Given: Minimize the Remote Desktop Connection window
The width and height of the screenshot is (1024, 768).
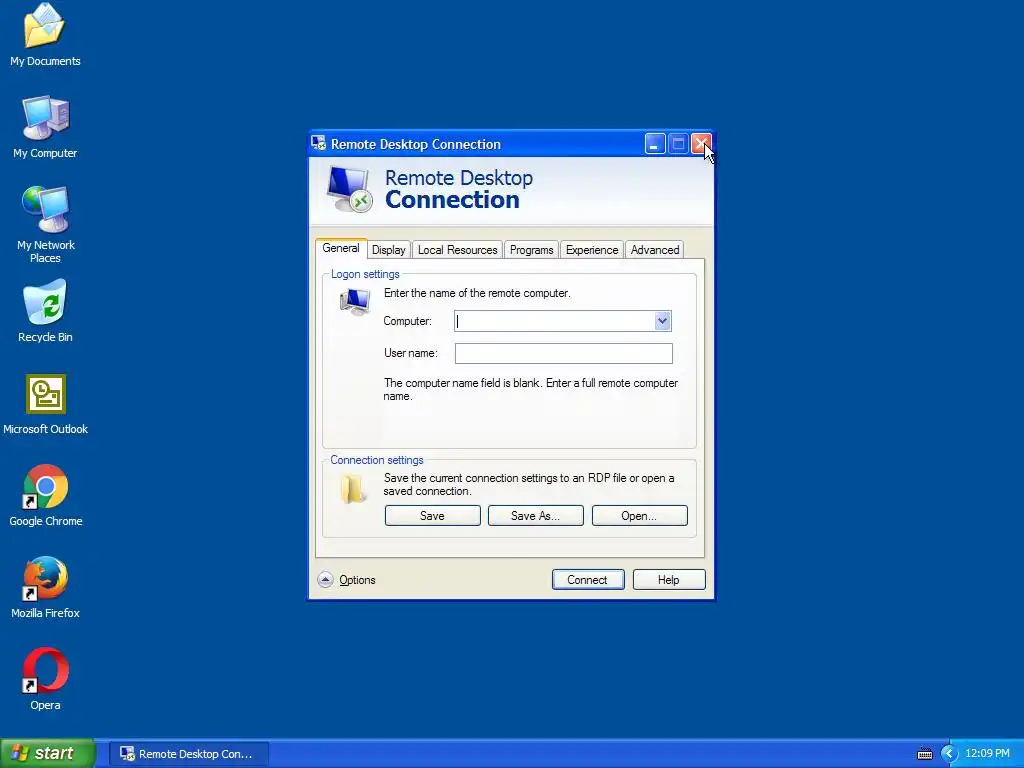Looking at the screenshot, I should [x=655, y=144].
